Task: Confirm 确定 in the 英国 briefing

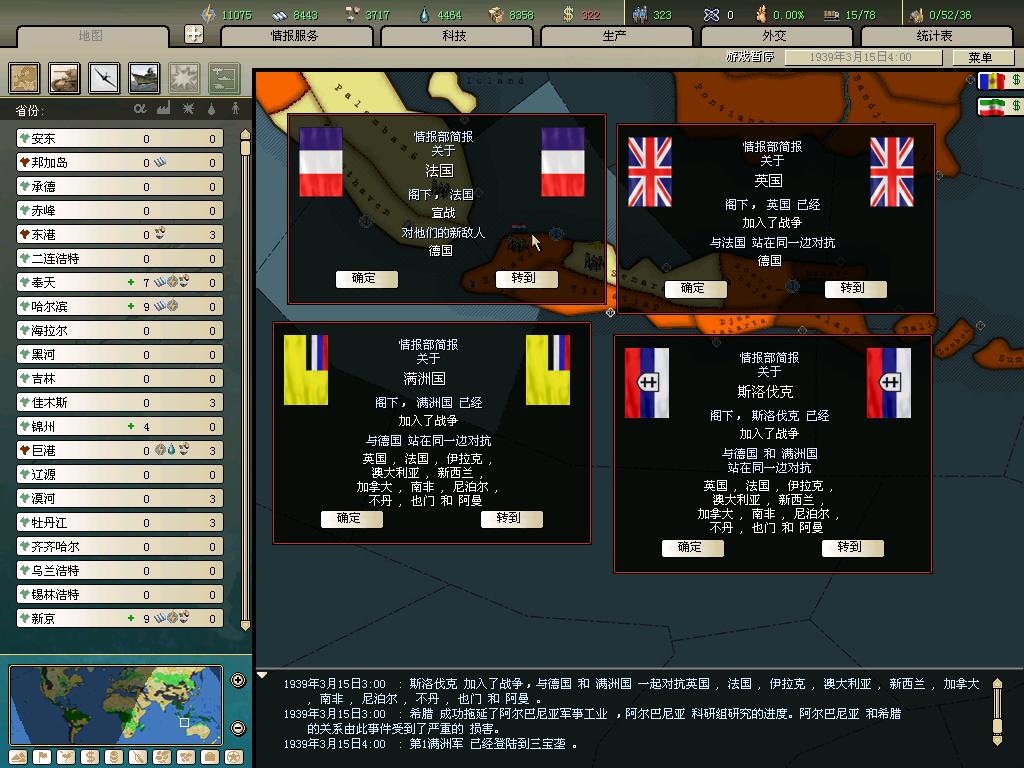Action: [695, 289]
